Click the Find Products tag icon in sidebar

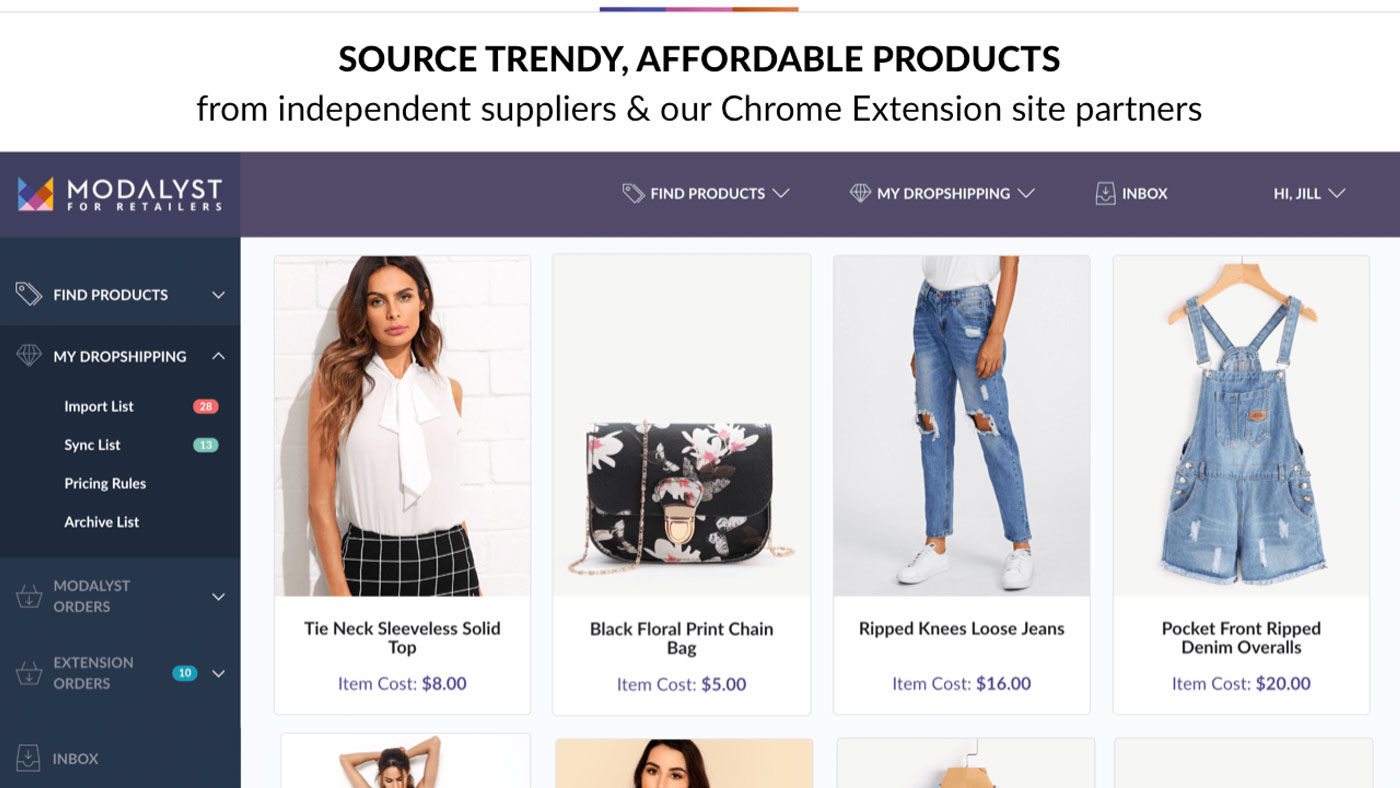[x=29, y=295]
